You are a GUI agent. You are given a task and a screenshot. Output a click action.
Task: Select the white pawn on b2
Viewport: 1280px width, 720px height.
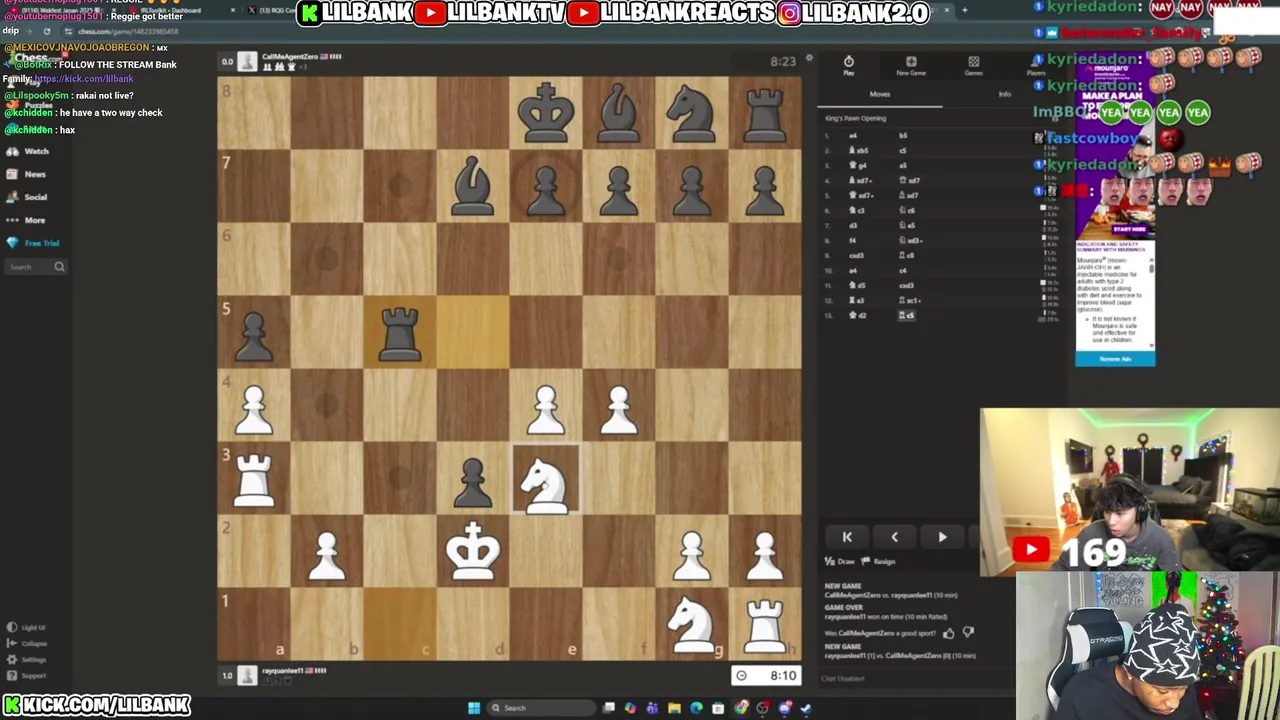pyautogui.click(x=327, y=551)
